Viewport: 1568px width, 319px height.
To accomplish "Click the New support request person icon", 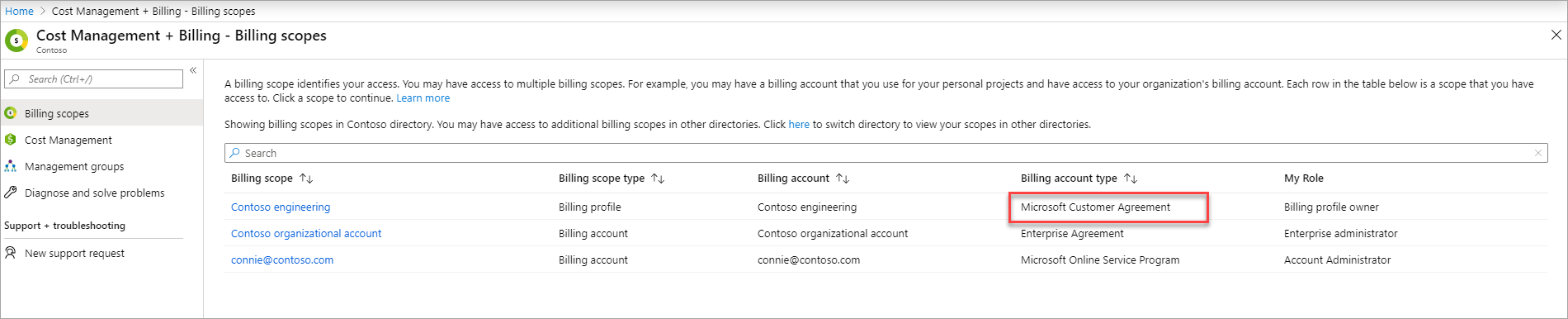I will [x=11, y=253].
